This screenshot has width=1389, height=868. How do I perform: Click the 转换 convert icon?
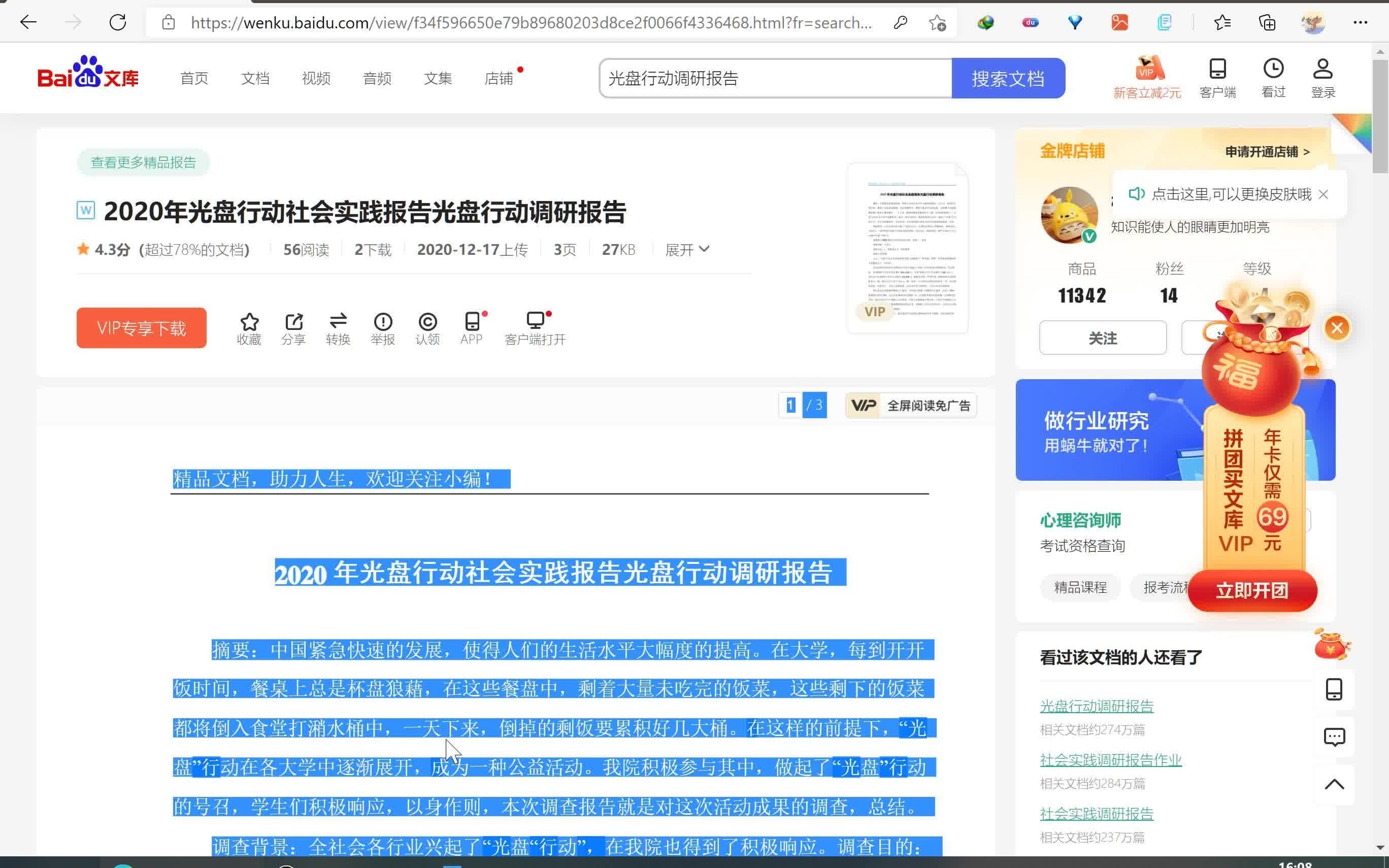(x=338, y=328)
